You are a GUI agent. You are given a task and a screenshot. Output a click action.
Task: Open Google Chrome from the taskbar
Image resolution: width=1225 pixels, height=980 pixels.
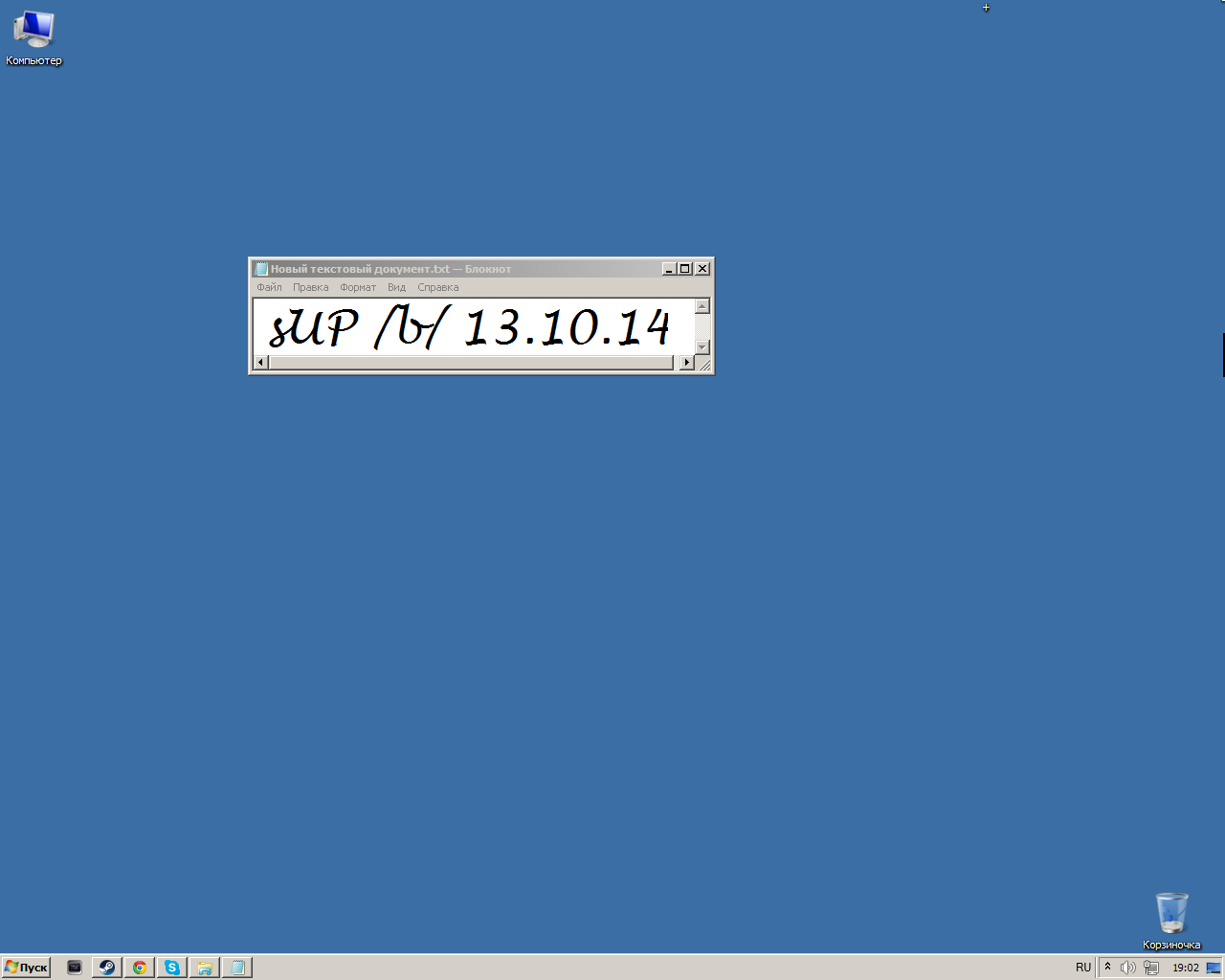[139, 968]
